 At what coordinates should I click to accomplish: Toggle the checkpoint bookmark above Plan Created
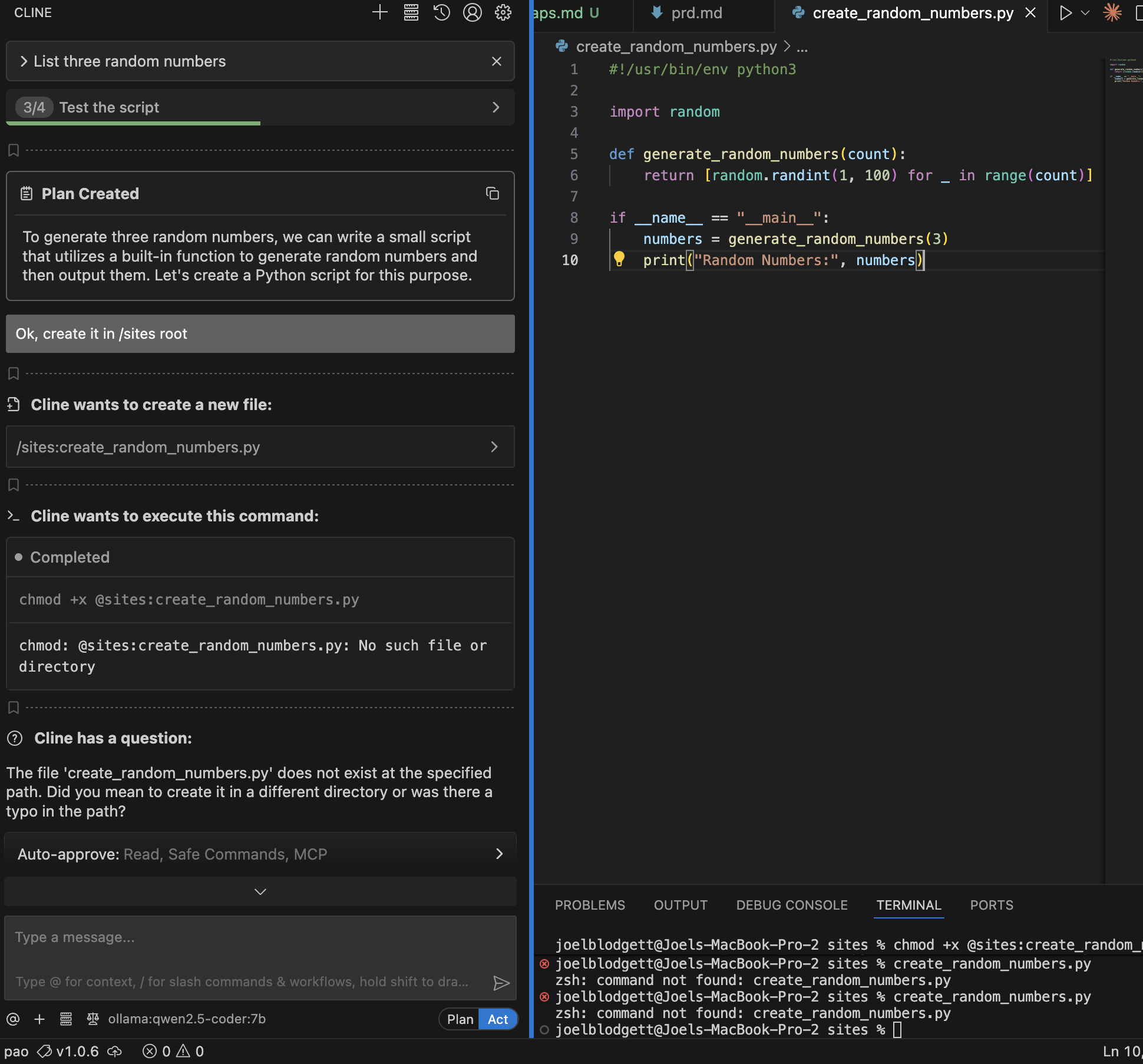[x=14, y=150]
